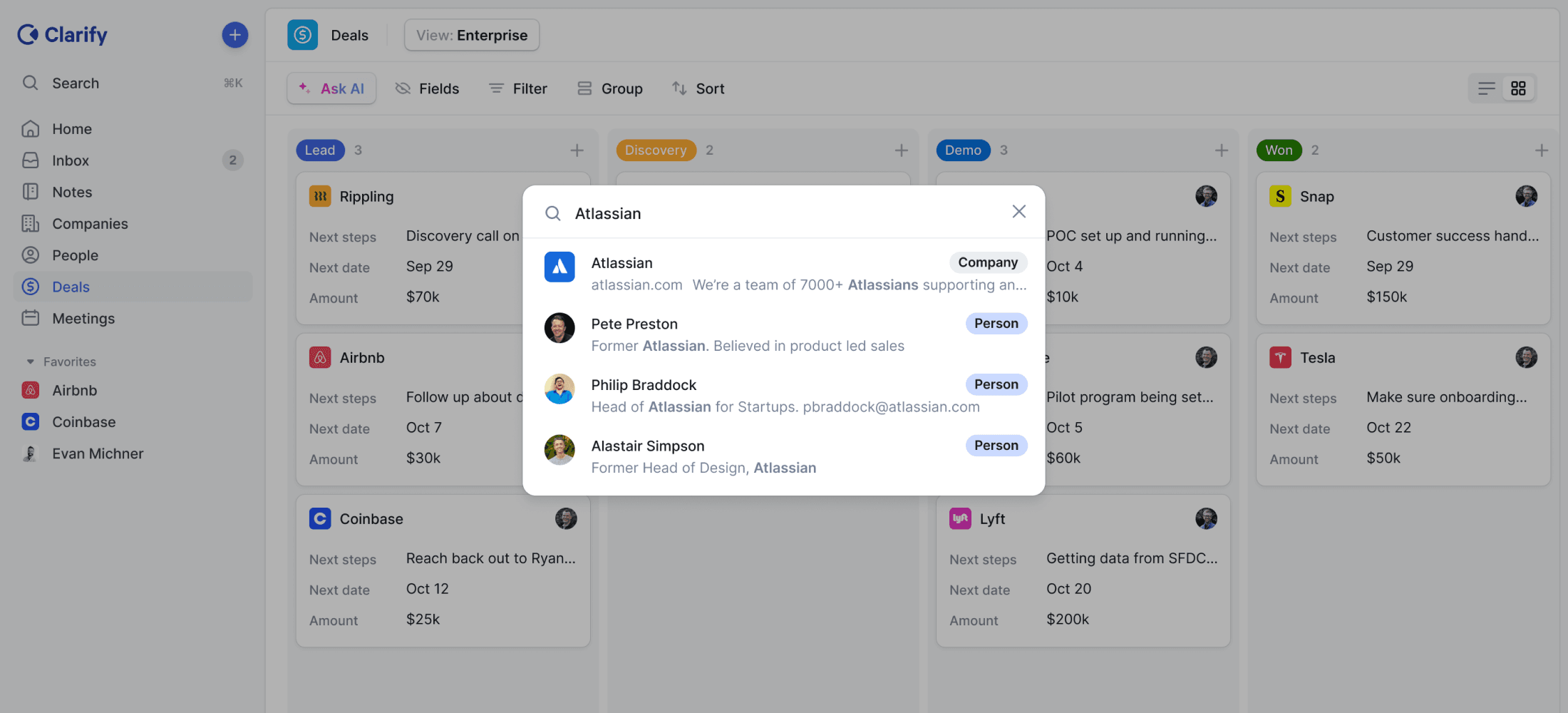The image size is (1568, 713).
Task: Click the Atlassian search input field
Action: [784, 213]
